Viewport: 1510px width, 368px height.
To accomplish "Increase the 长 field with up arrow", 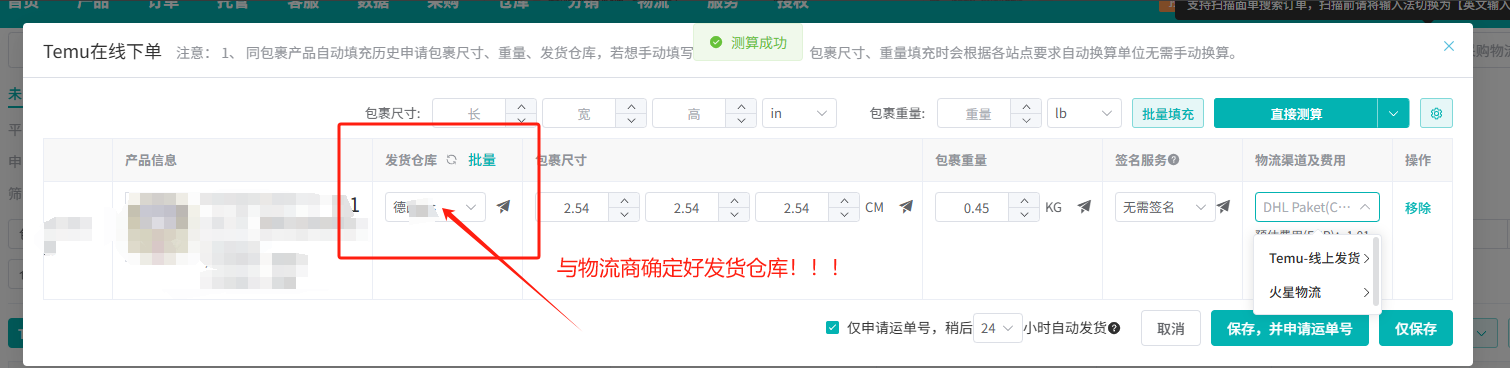I will click(x=521, y=107).
